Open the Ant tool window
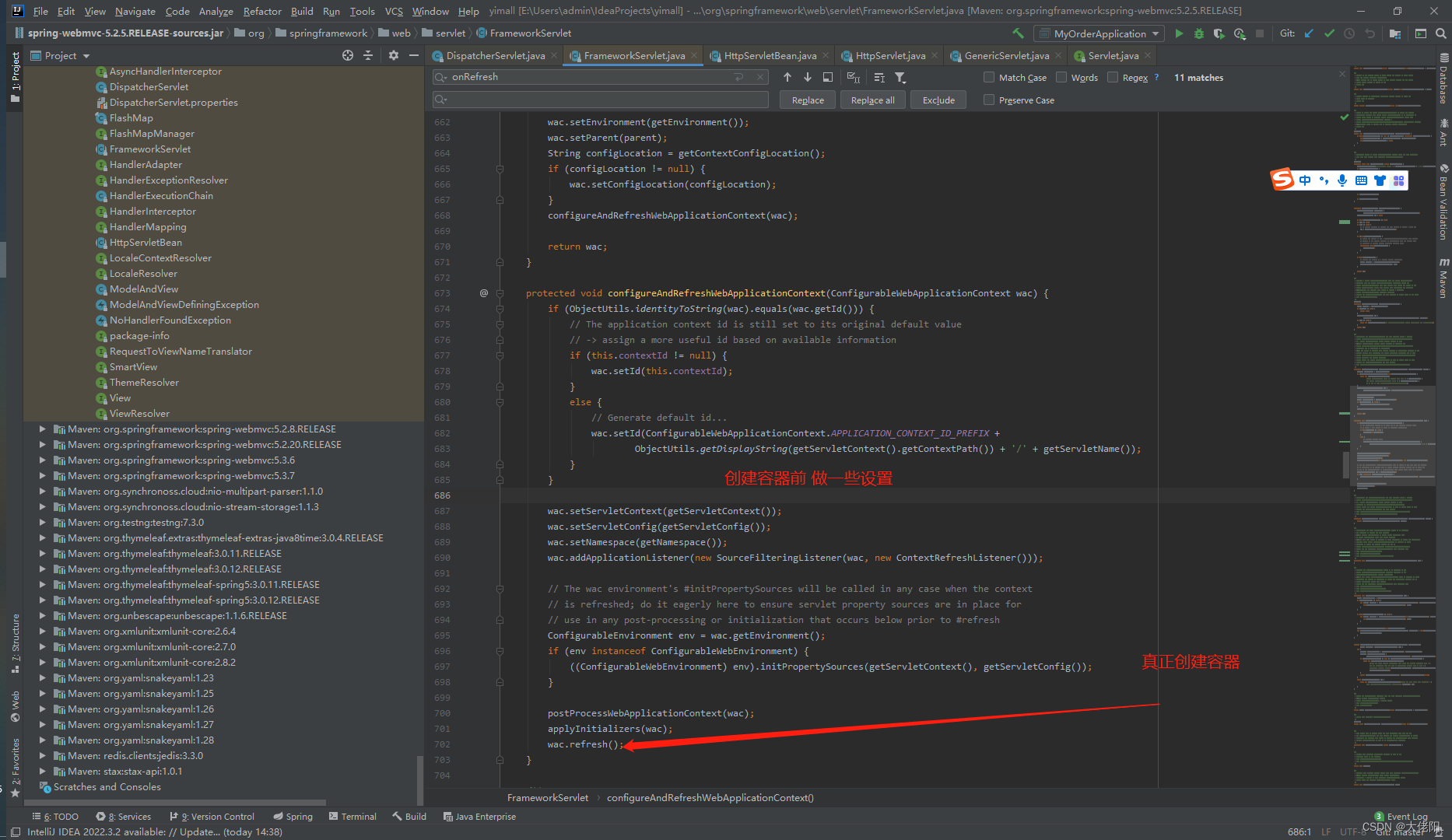The width and height of the screenshot is (1452, 840). pyautogui.click(x=1444, y=132)
